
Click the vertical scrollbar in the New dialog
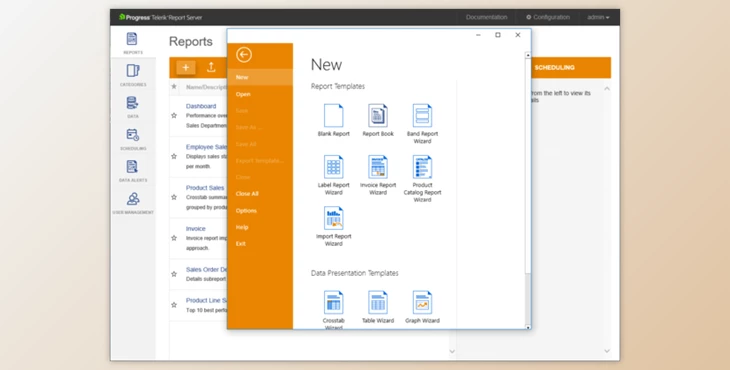[x=528, y=166]
